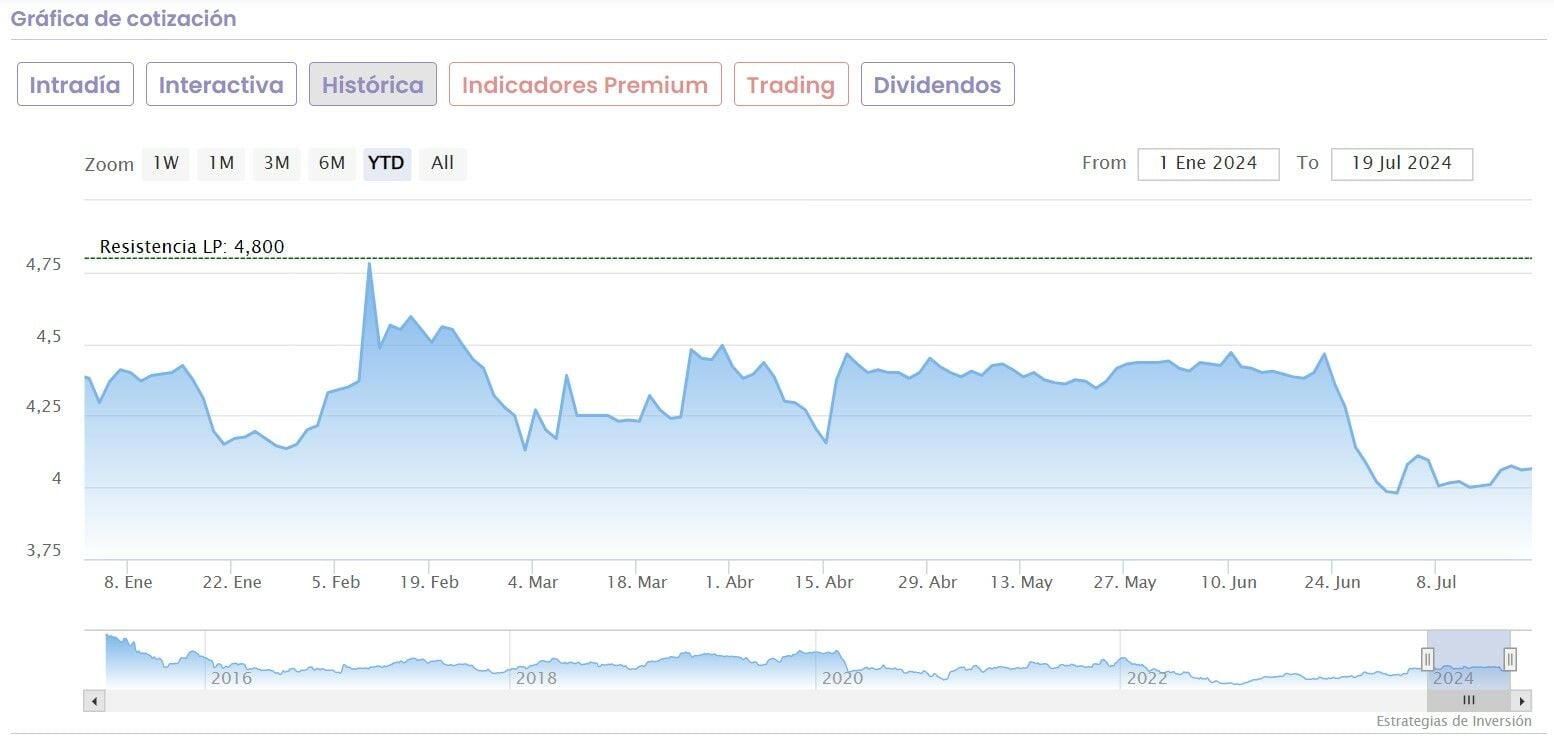Viewport: 1554px width, 755px height.
Task: Click the From date field
Action: [x=1208, y=164]
